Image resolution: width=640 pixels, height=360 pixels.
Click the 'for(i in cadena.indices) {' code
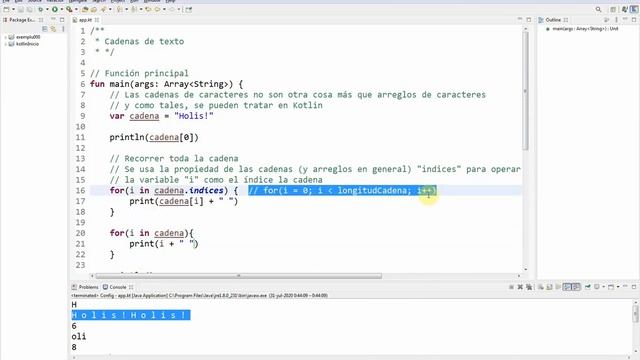pyautogui.click(x=173, y=190)
